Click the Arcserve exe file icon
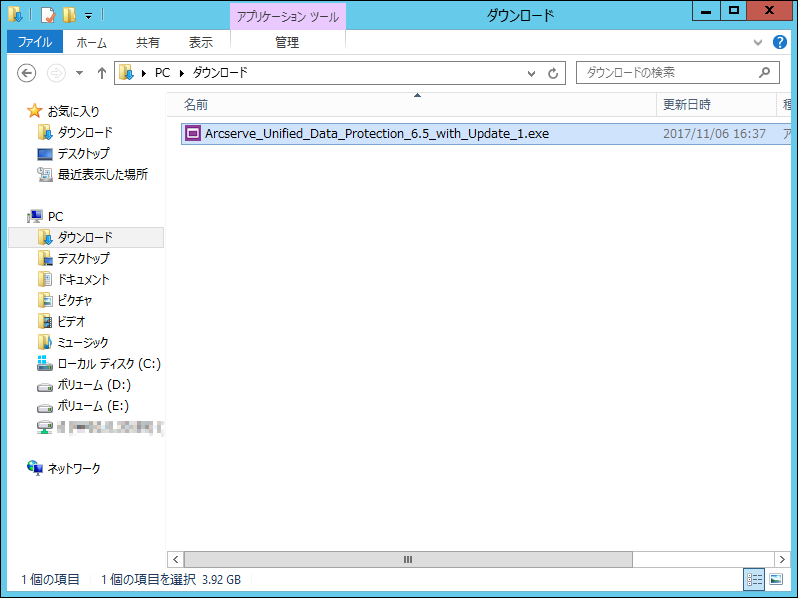The height and width of the screenshot is (598, 798). (192, 133)
